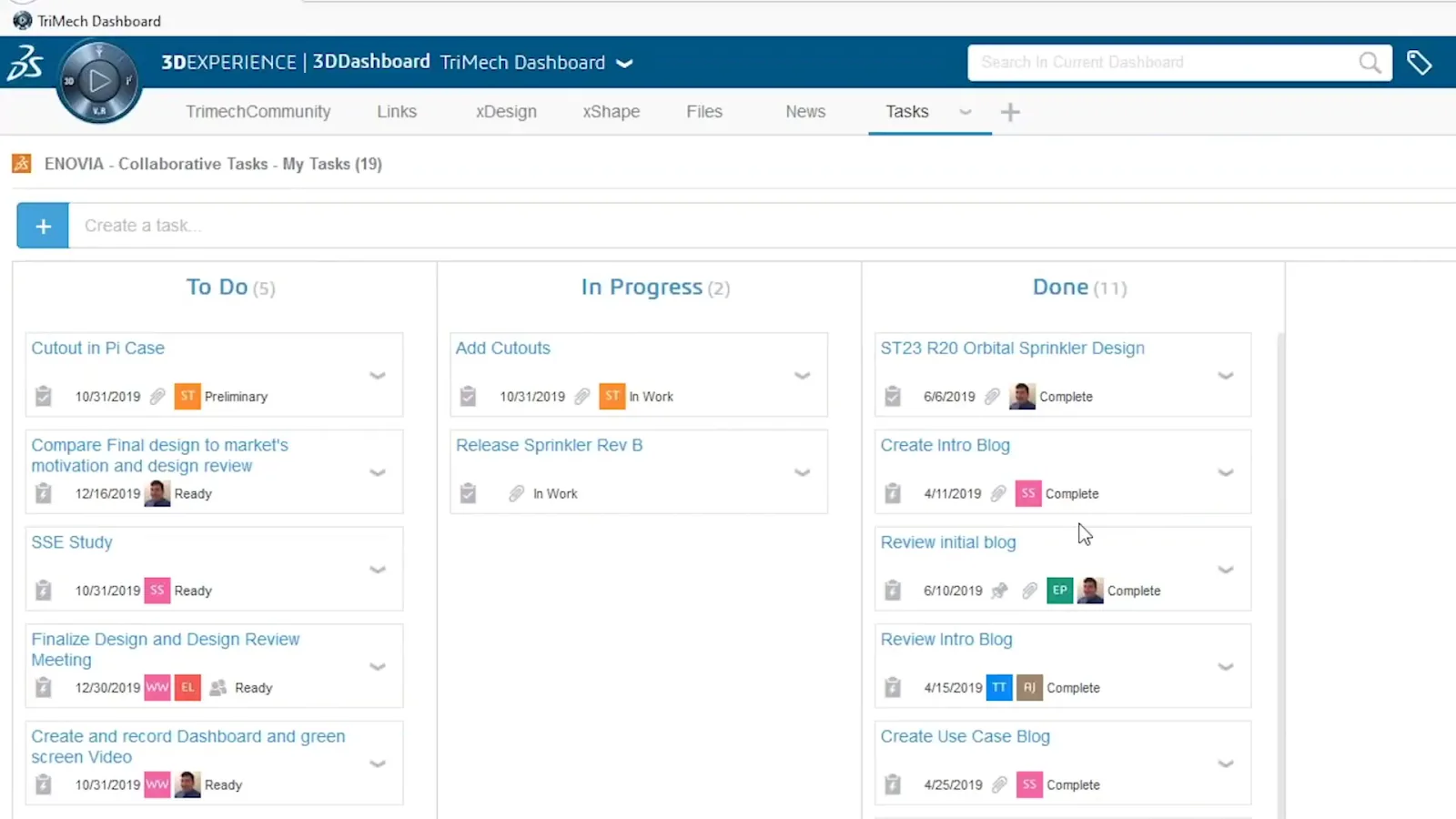The width and height of the screenshot is (1456, 819).
Task: Toggle completion clipboard on Compare Final design task
Action: [43, 493]
